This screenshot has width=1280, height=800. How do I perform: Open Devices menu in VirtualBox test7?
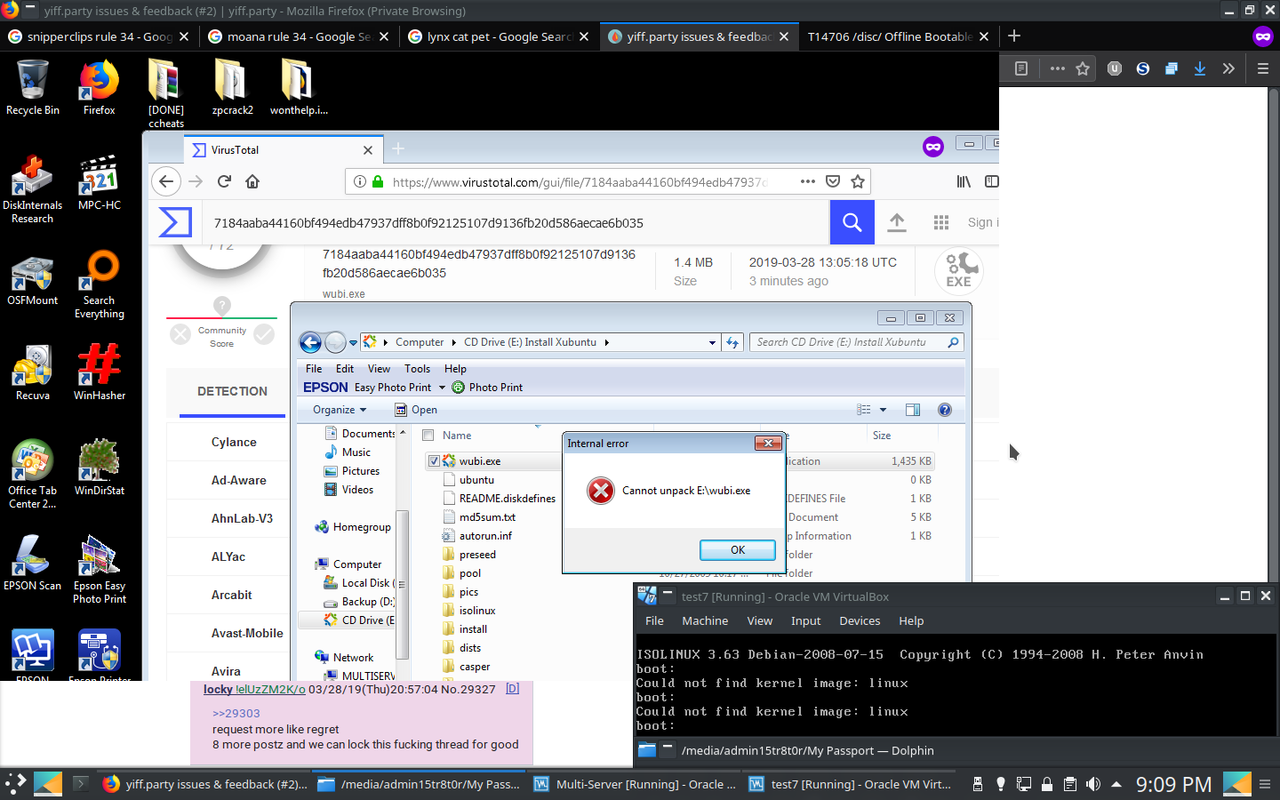(859, 620)
